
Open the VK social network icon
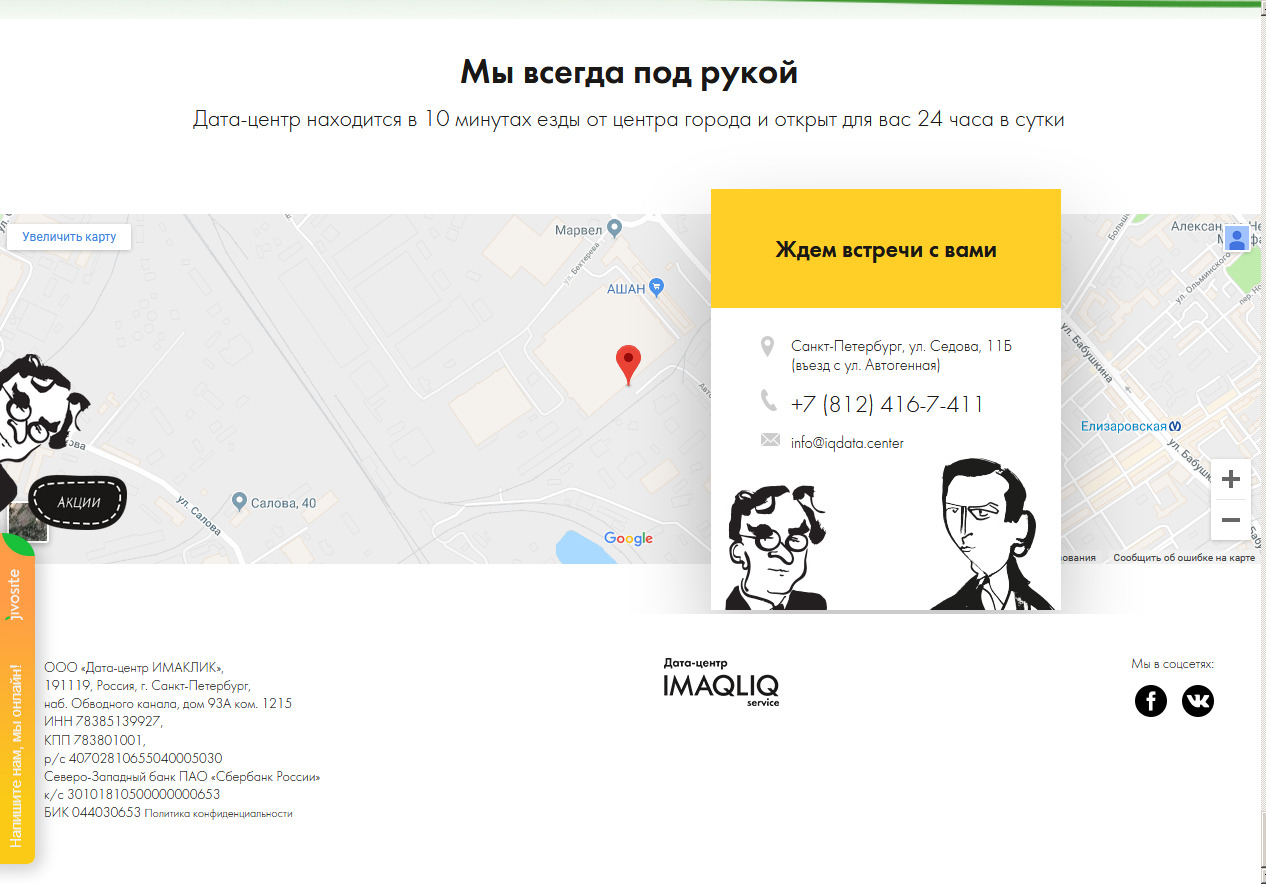tap(1198, 700)
